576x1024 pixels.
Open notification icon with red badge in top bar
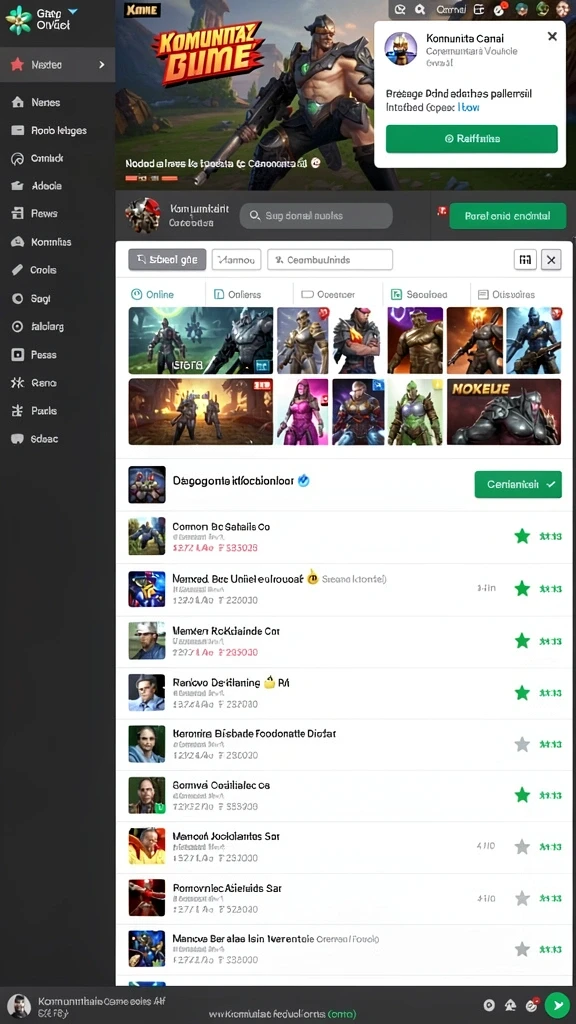click(500, 9)
